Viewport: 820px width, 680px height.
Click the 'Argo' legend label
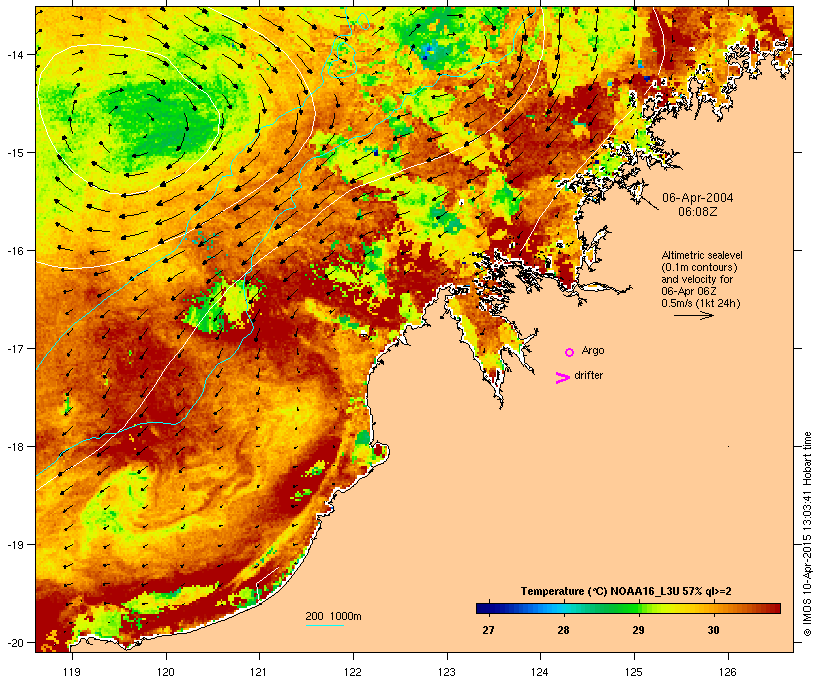[x=593, y=350]
